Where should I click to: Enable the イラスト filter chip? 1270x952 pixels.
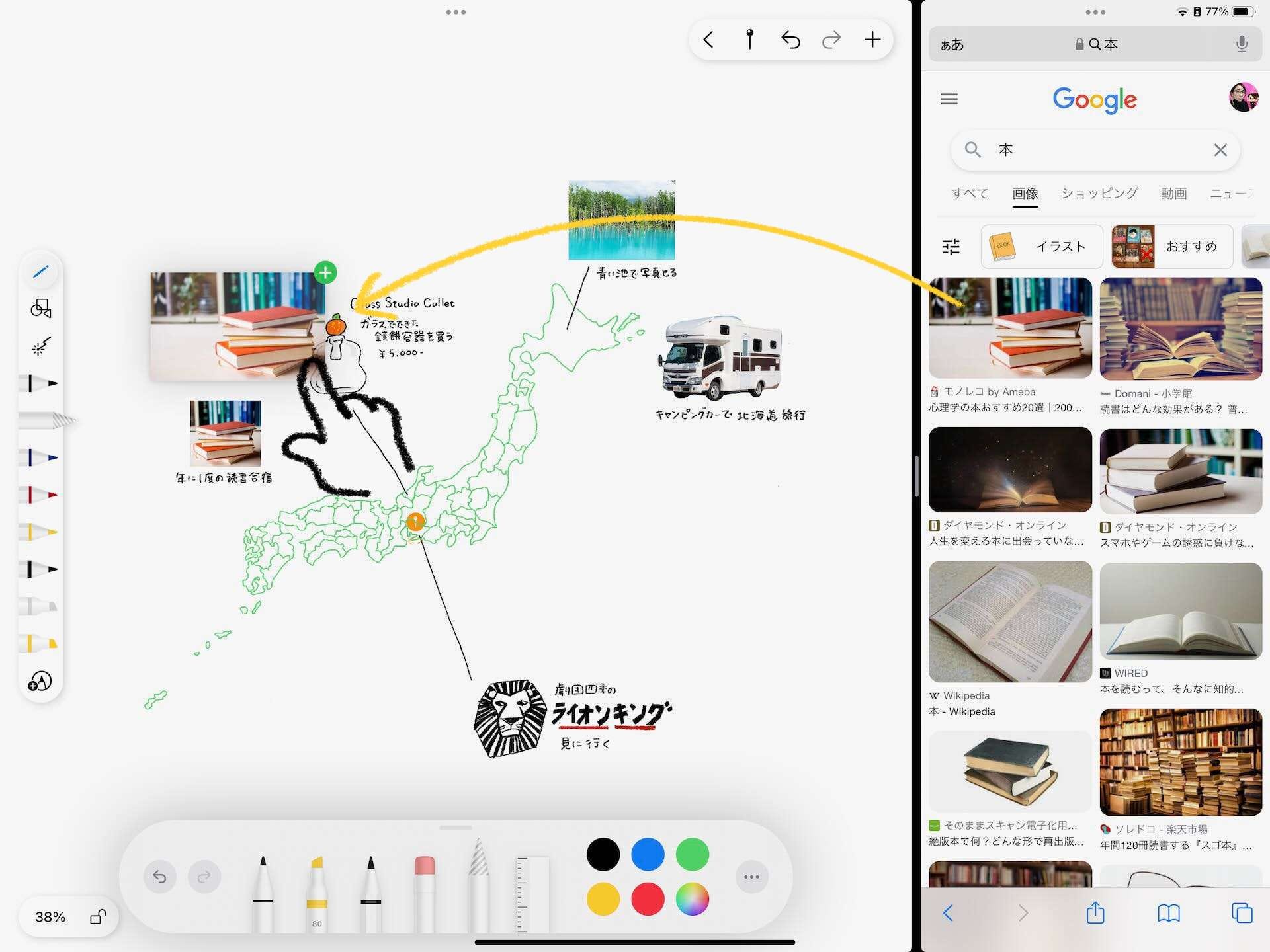tap(1041, 247)
